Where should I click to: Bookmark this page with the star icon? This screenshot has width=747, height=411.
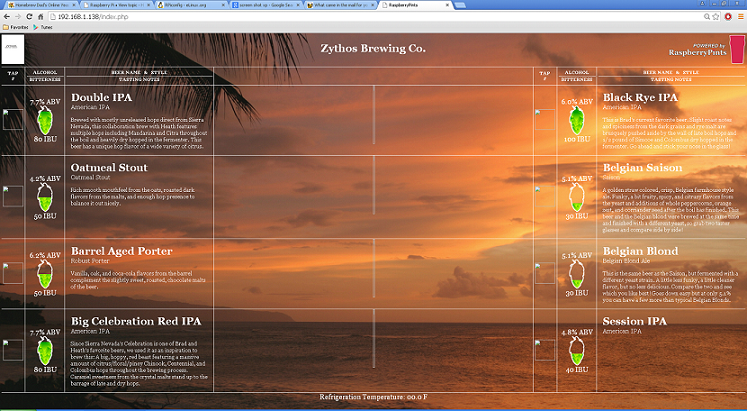[716, 17]
